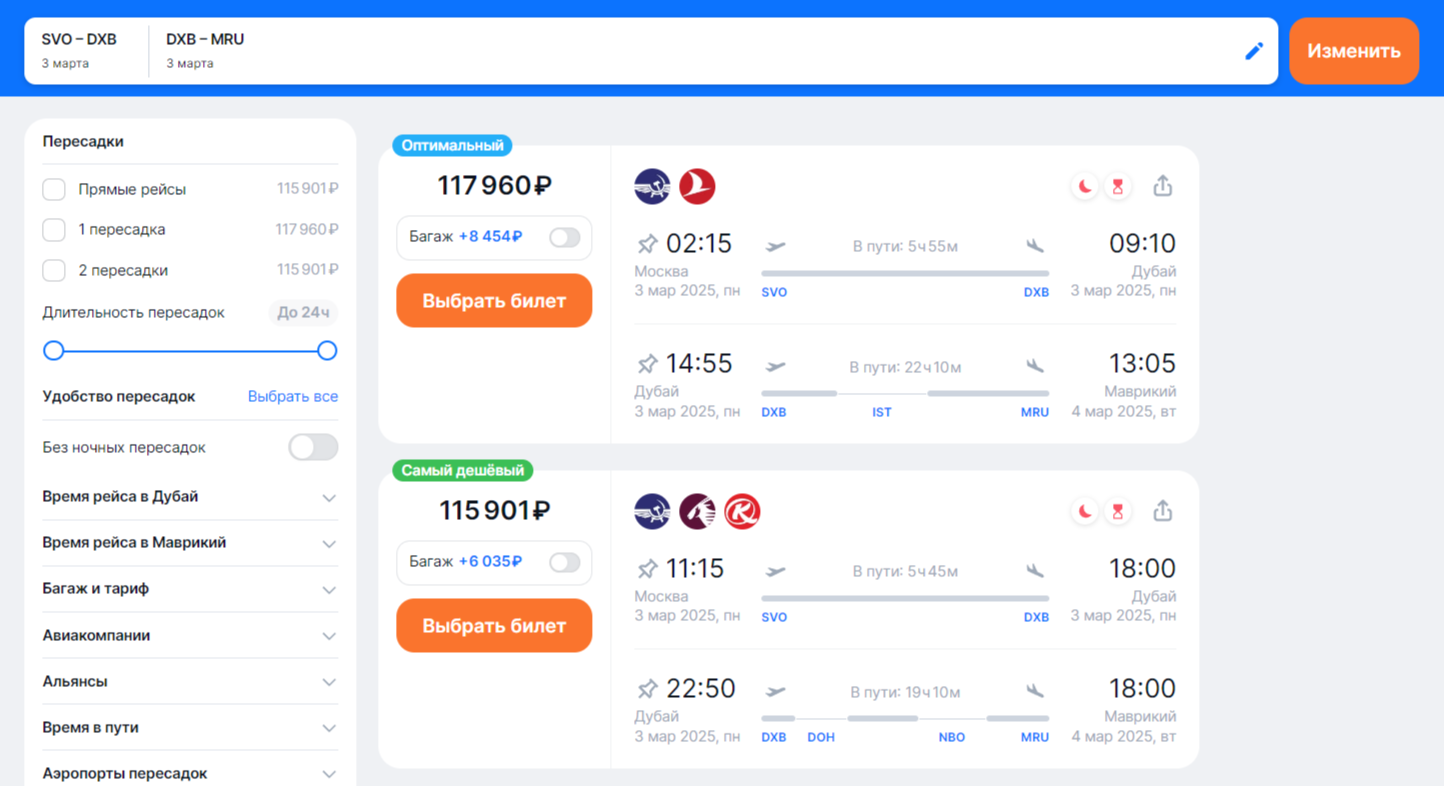Expand the Багаж и тариф section
Screen dimensions: 1444x786
(x=190, y=589)
